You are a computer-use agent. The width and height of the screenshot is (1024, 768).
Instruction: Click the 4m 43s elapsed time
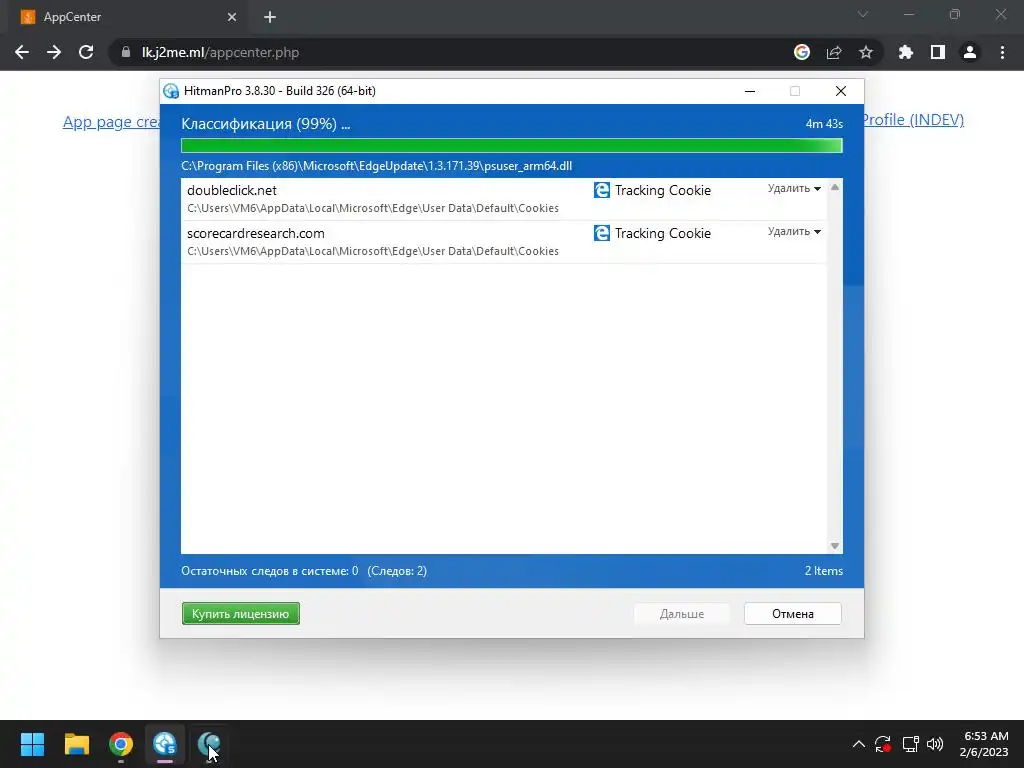824,123
